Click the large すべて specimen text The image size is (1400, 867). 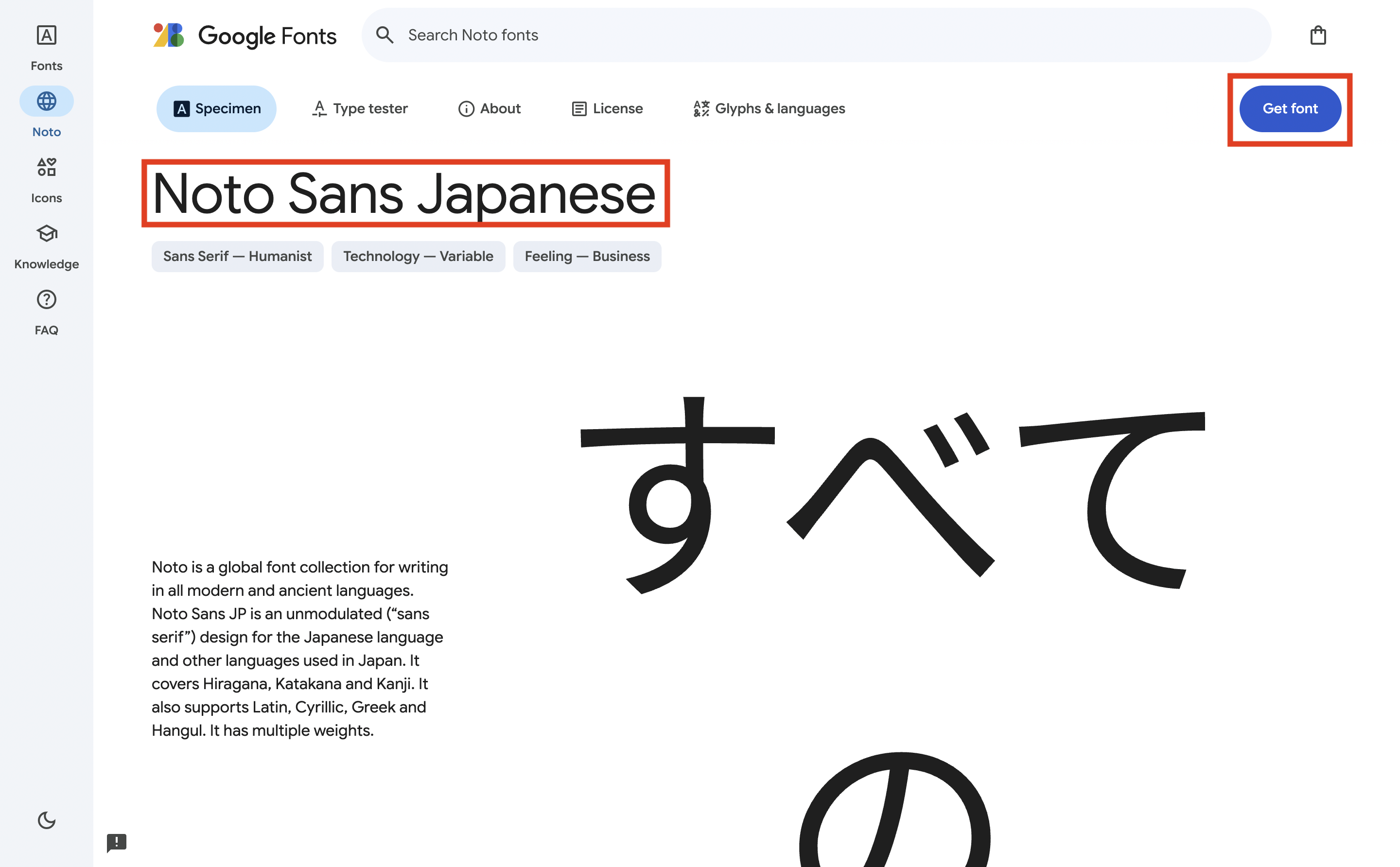[x=892, y=495]
